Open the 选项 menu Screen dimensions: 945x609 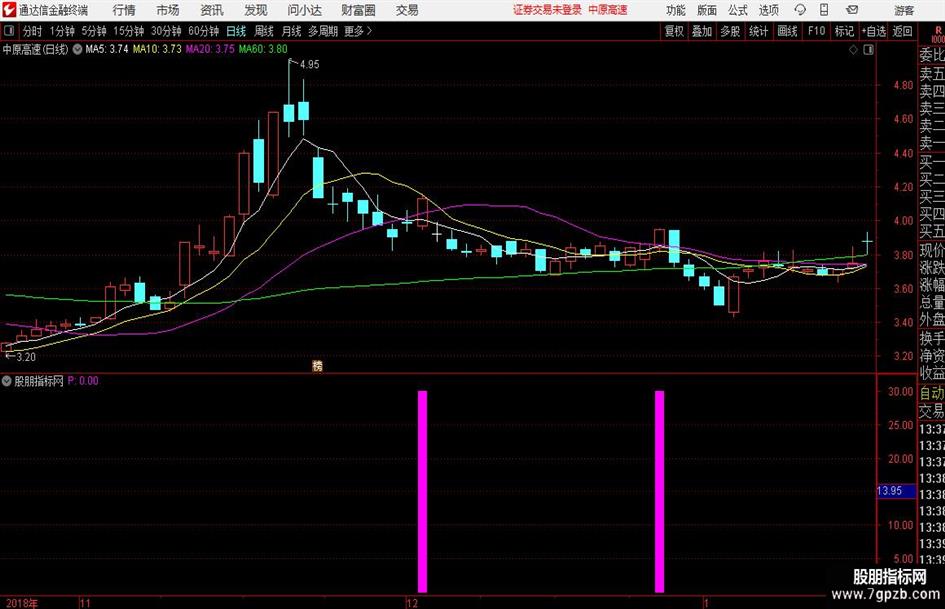pyautogui.click(x=768, y=10)
